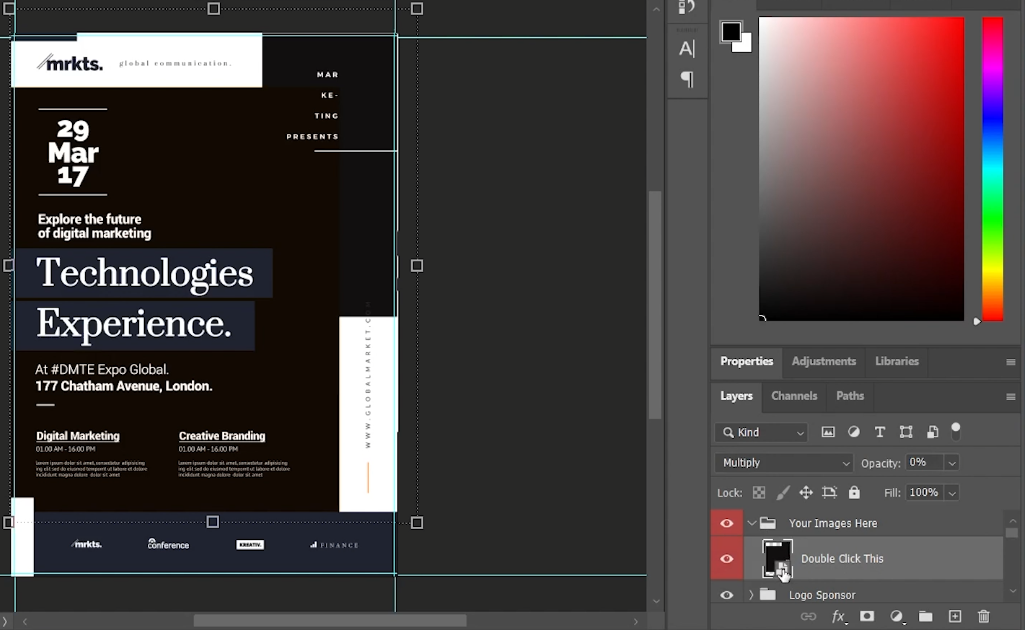
Task: Click the delete layer trash icon
Action: point(984,617)
